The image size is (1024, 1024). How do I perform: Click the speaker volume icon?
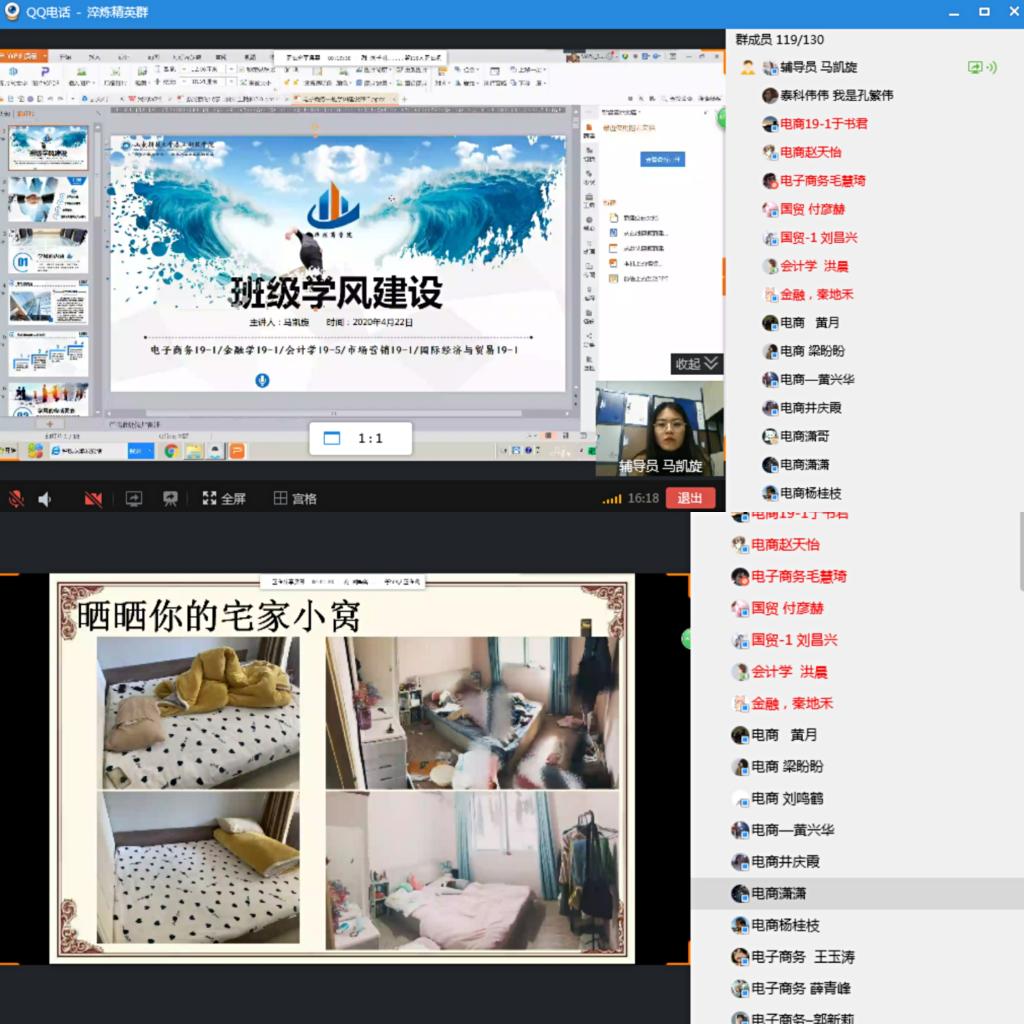tap(45, 499)
